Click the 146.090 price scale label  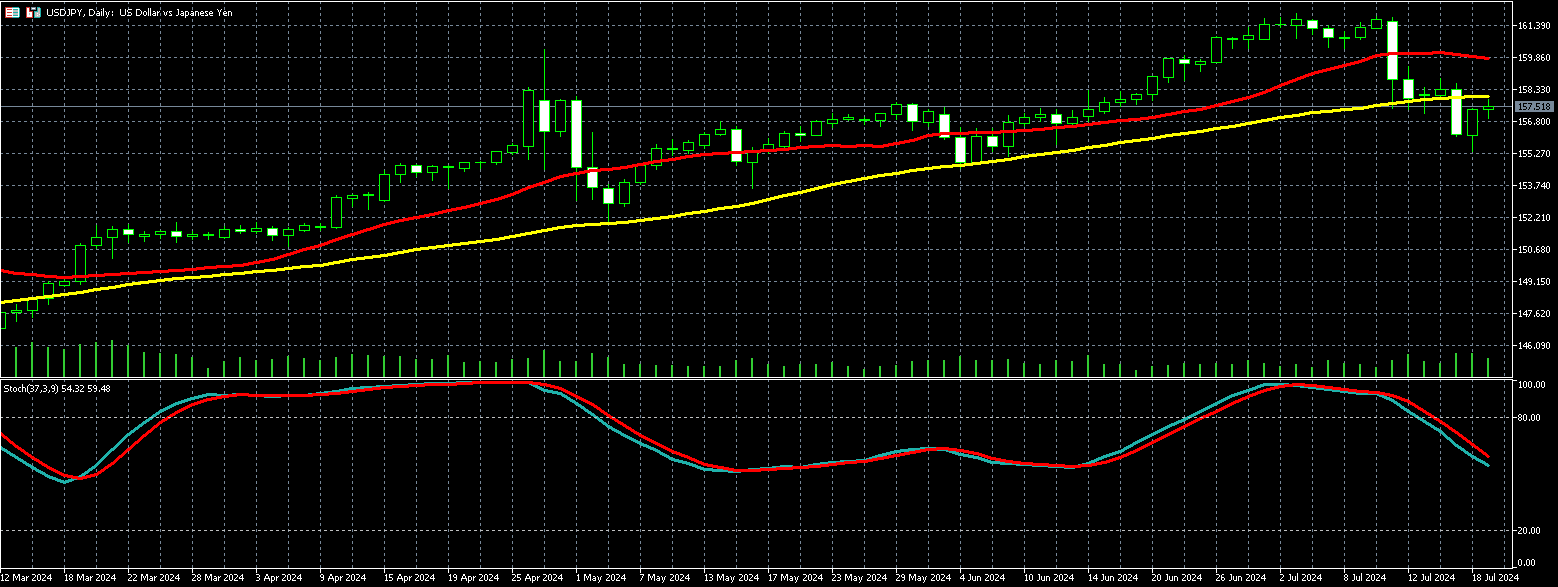pyautogui.click(x=1533, y=346)
